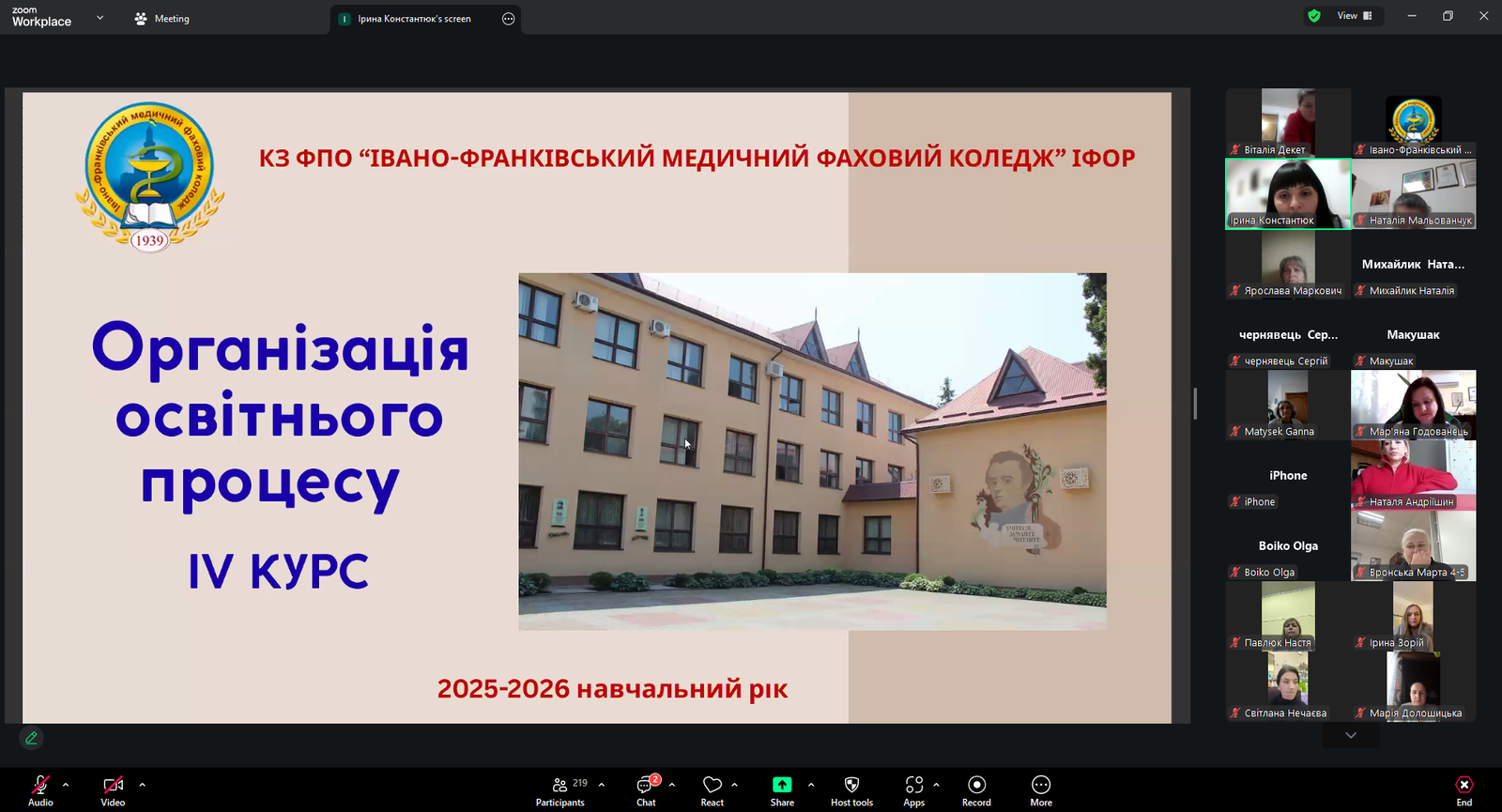Start recording with the Record icon
The width and height of the screenshot is (1502, 812).
[976, 789]
